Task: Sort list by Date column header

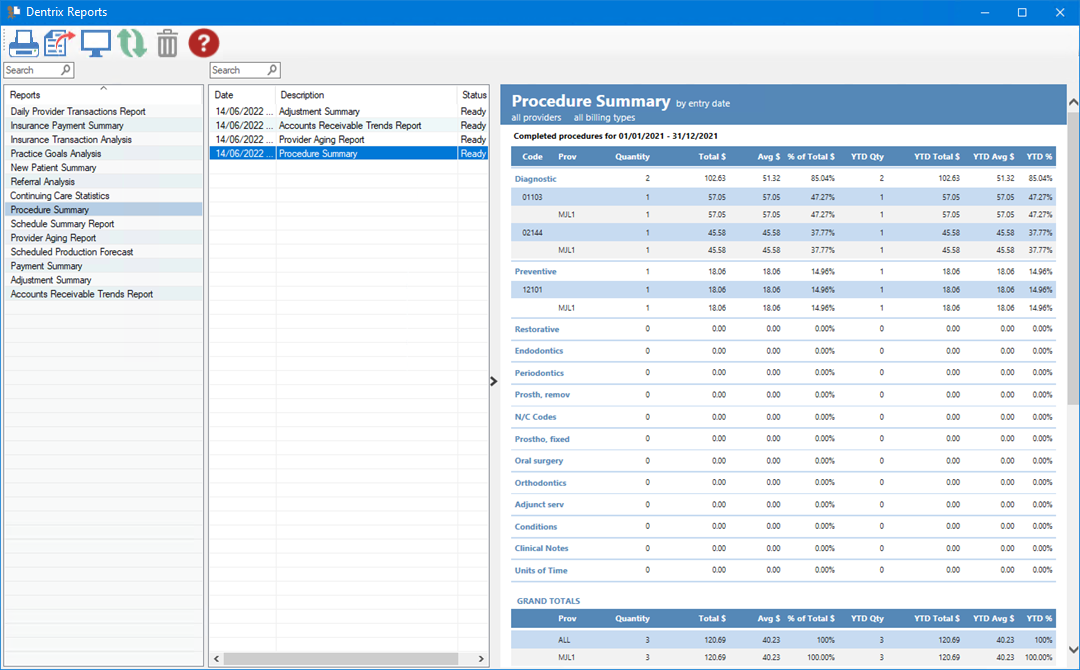Action: tap(224, 95)
